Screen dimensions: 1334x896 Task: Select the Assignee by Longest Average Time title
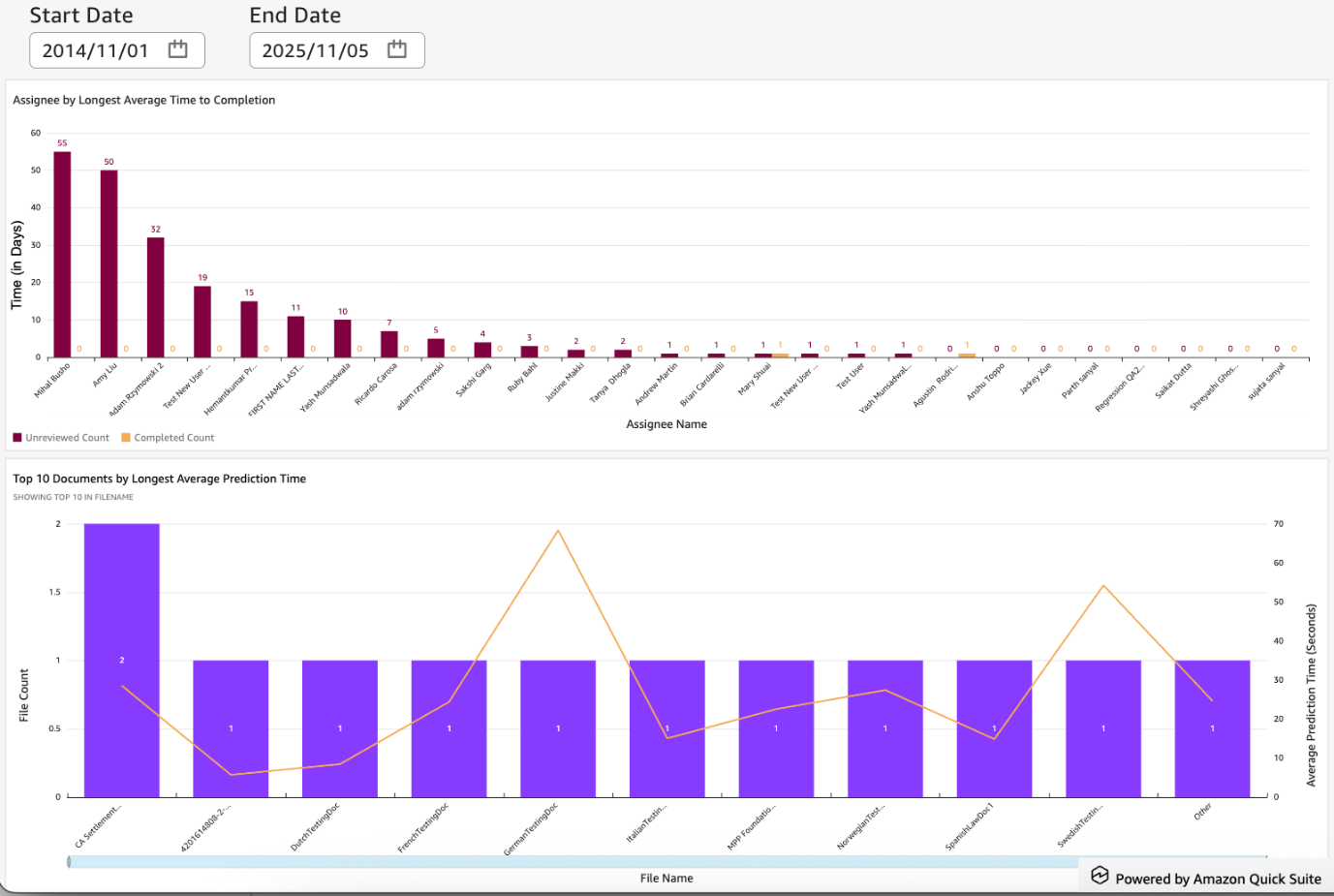click(143, 100)
